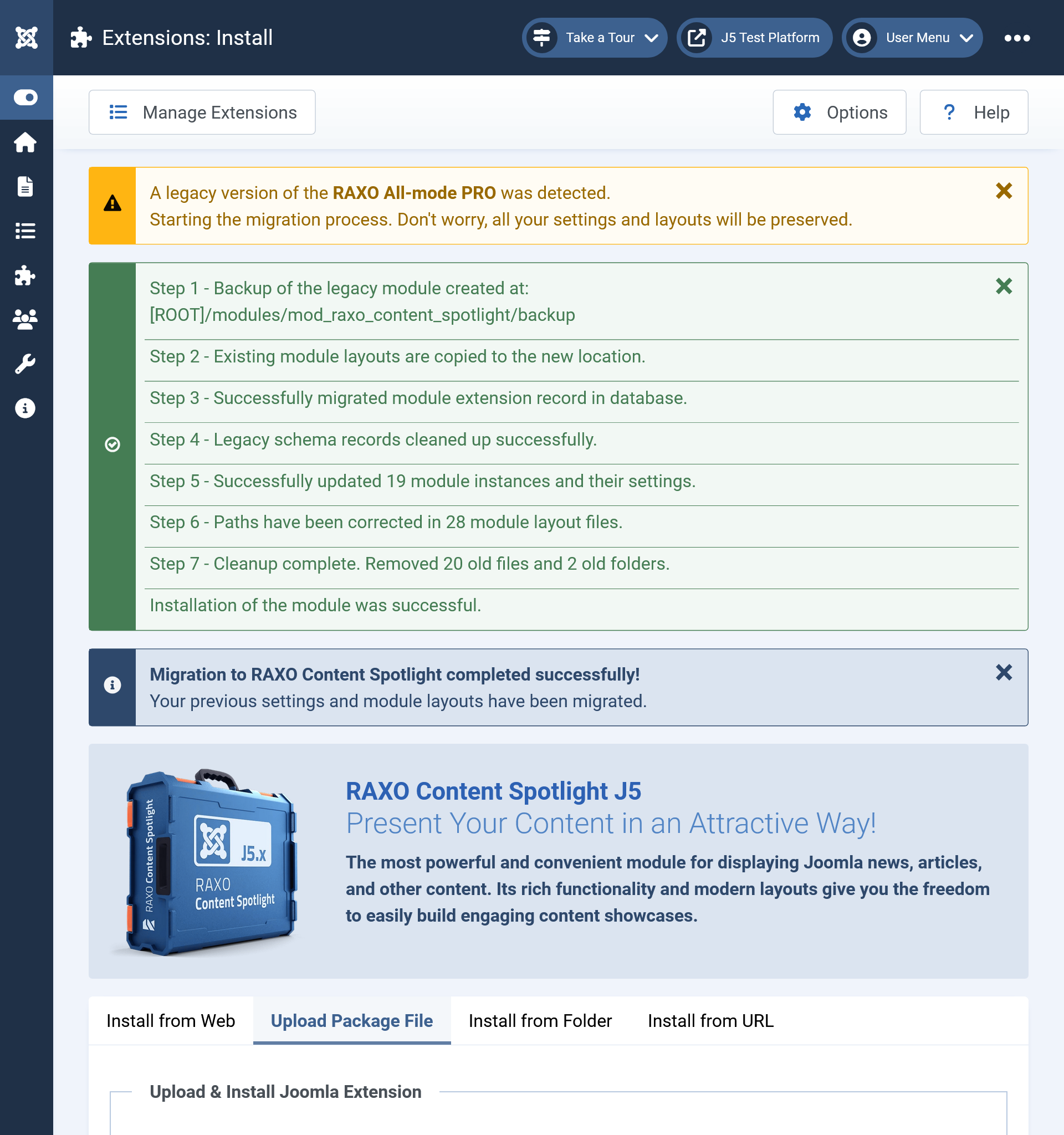Click the Step 1 backup path text
The width and height of the screenshot is (1064, 1135).
tap(362, 315)
